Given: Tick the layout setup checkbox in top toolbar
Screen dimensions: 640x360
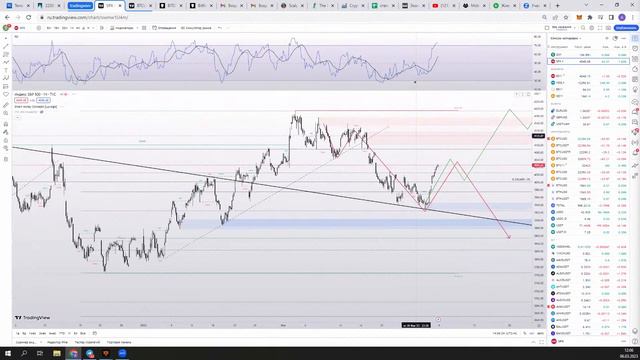Looking at the screenshot, I should [x=547, y=28].
